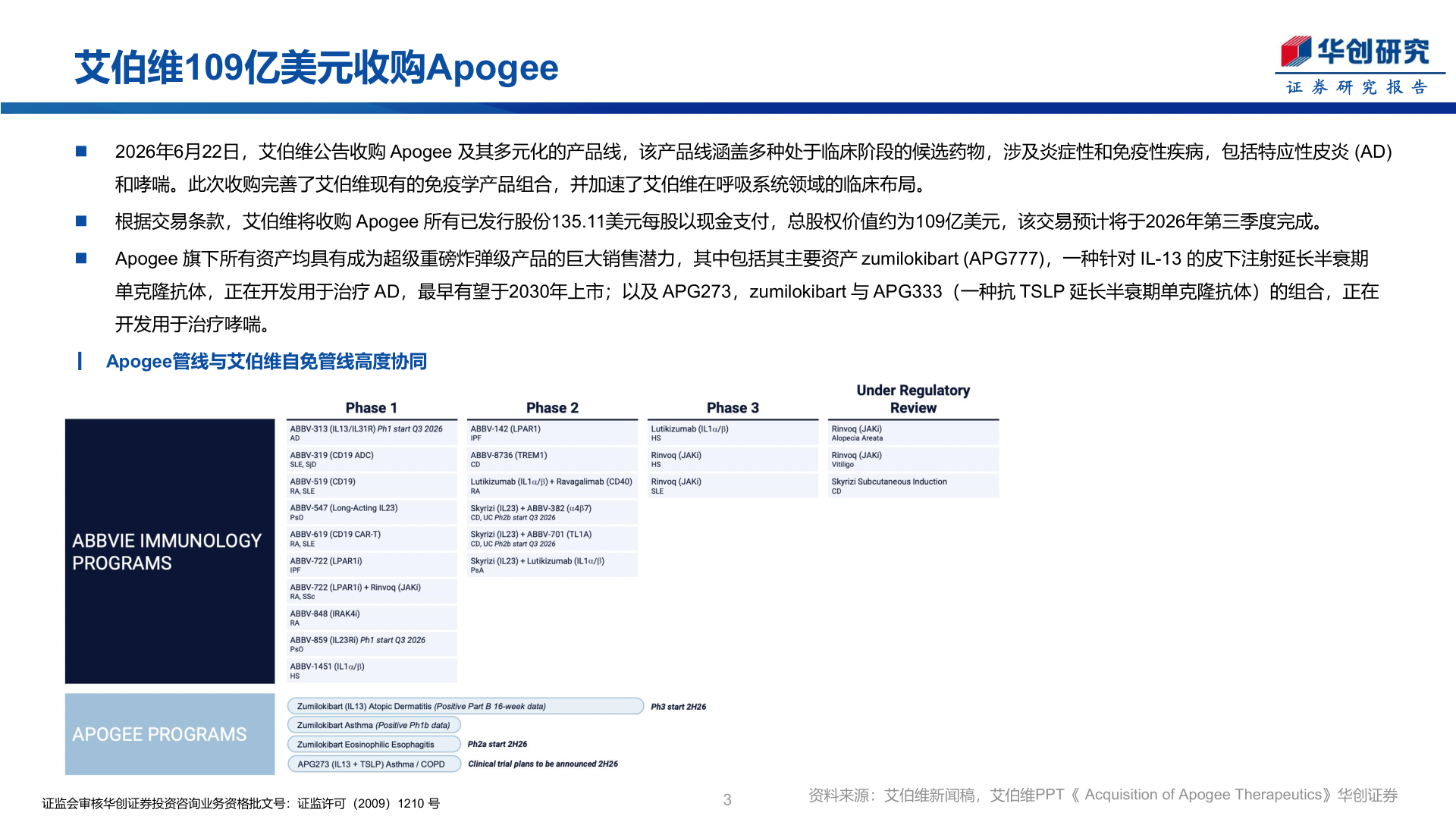
Task: Click Clinical trial plans to be announced 2H26
Action: [543, 764]
